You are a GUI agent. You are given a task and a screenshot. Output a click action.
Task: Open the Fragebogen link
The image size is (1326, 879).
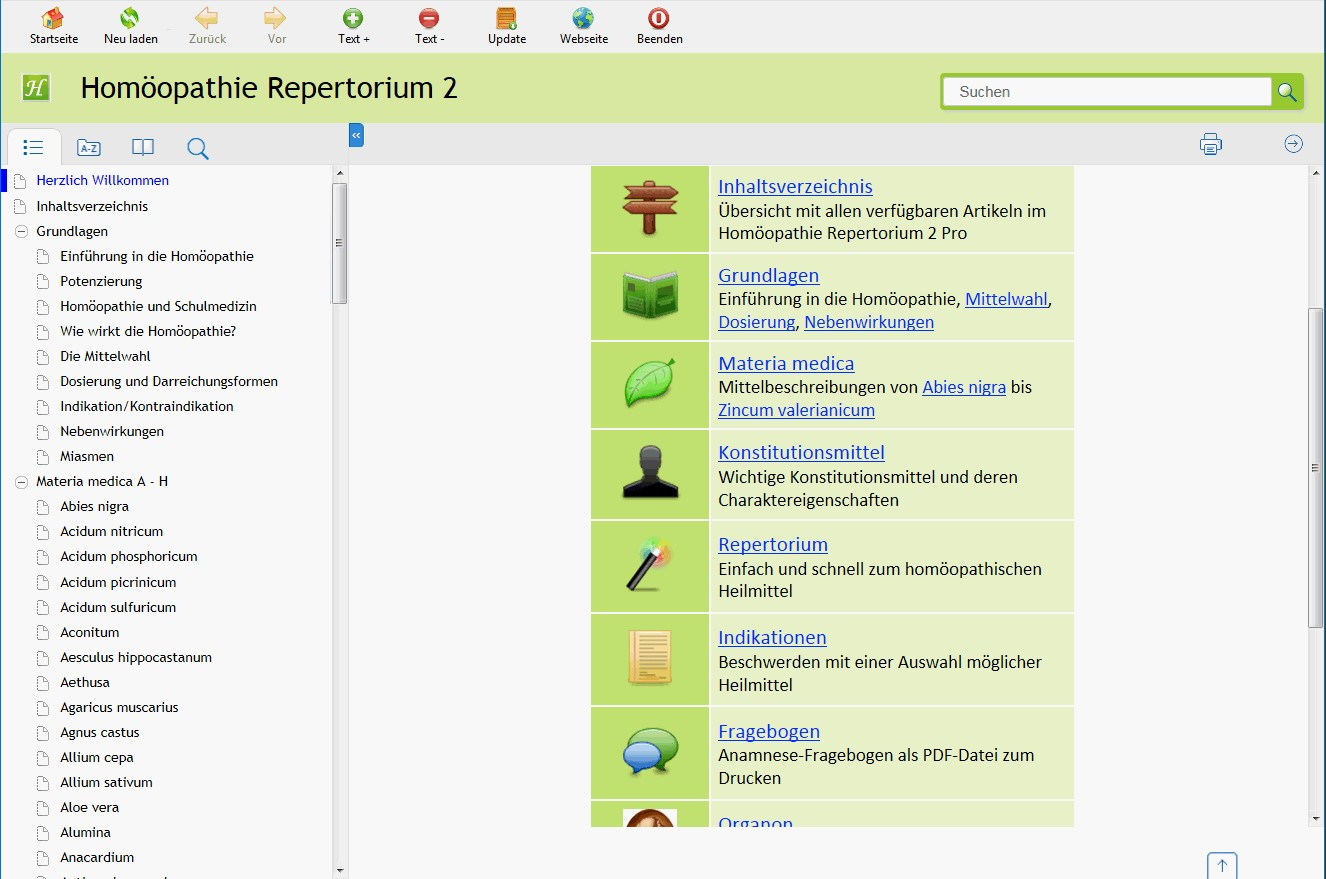pos(769,731)
